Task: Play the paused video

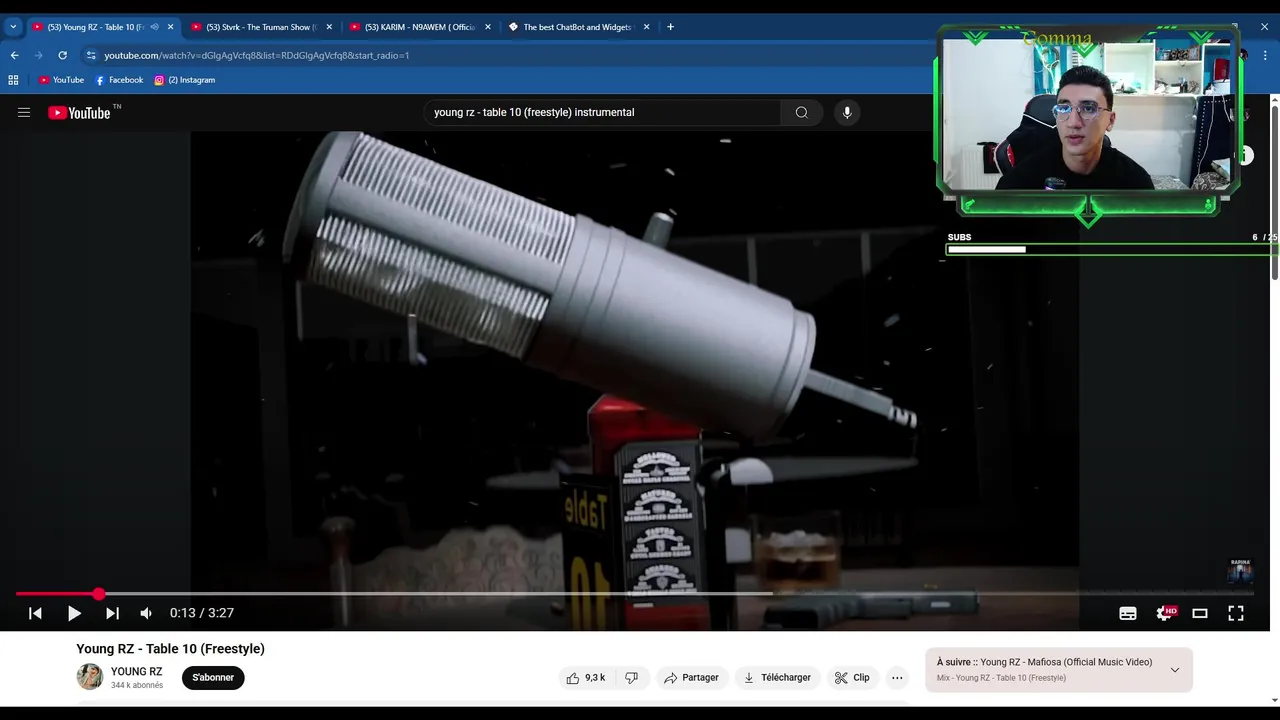Action: click(74, 613)
